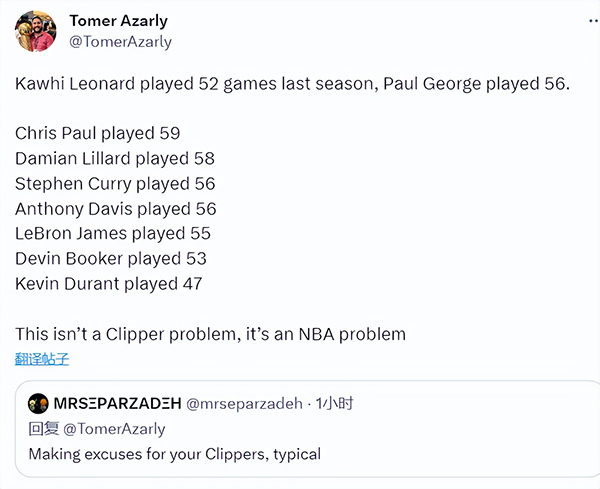The image size is (600, 489).
Task: Click @TomerAzarly mention after 回复
Action: pyautogui.click(x=114, y=429)
